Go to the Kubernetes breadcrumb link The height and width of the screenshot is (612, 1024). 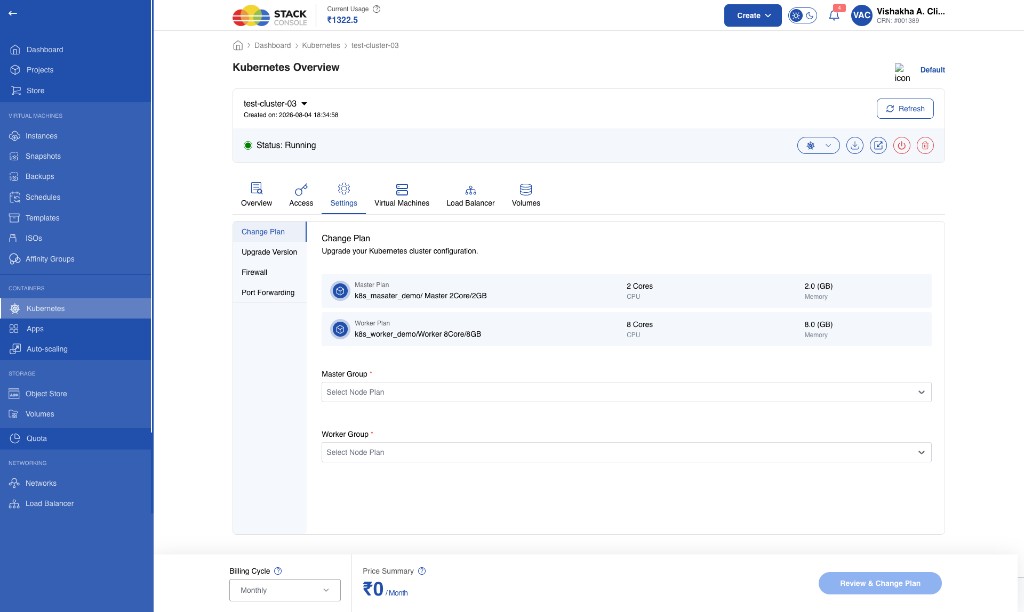point(321,46)
